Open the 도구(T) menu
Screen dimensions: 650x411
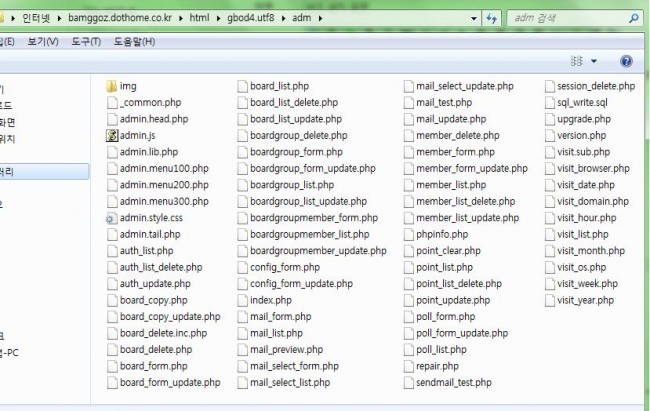click(x=86, y=41)
